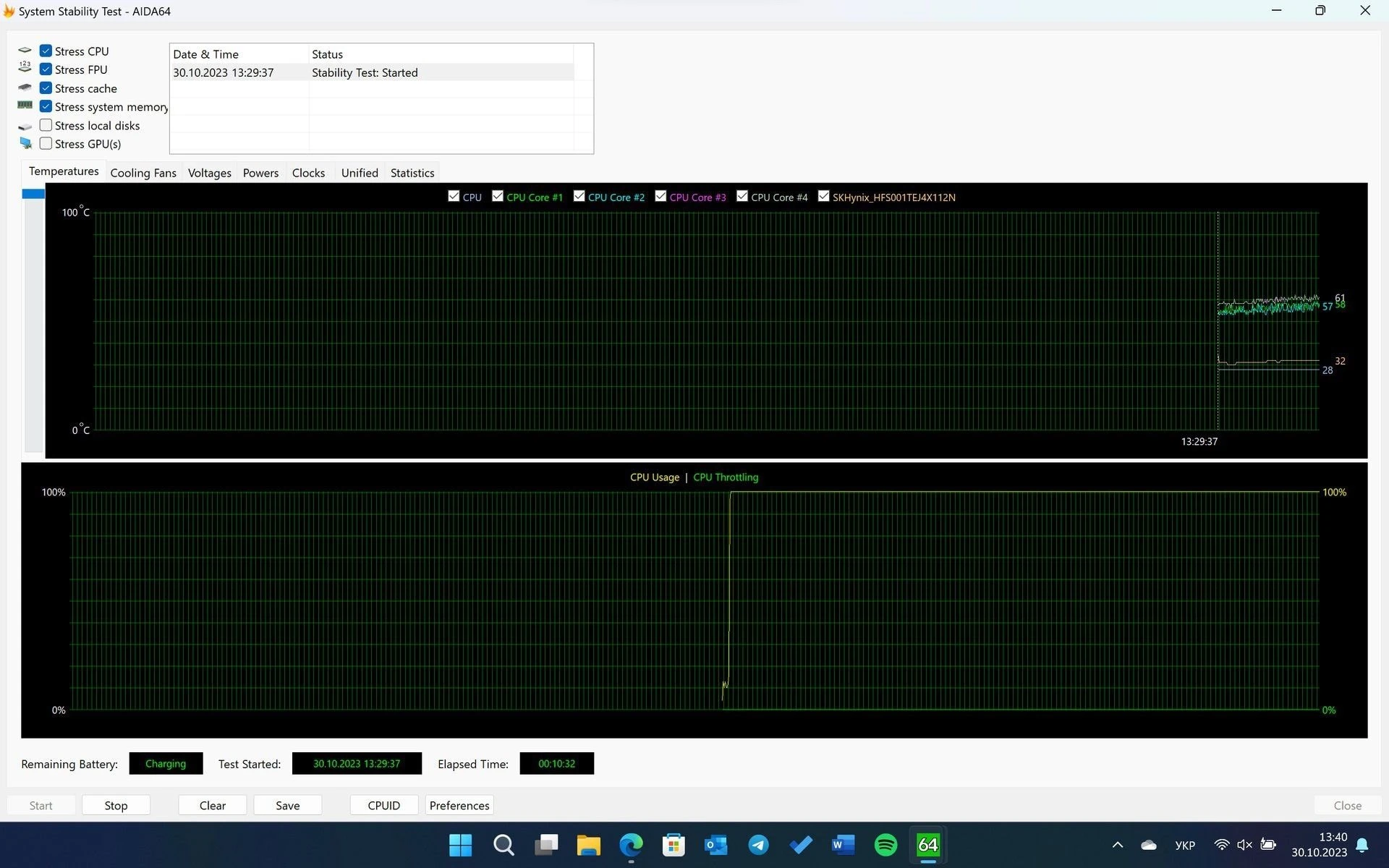Toggle CPU Core #2 graph checkbox

[579, 196]
